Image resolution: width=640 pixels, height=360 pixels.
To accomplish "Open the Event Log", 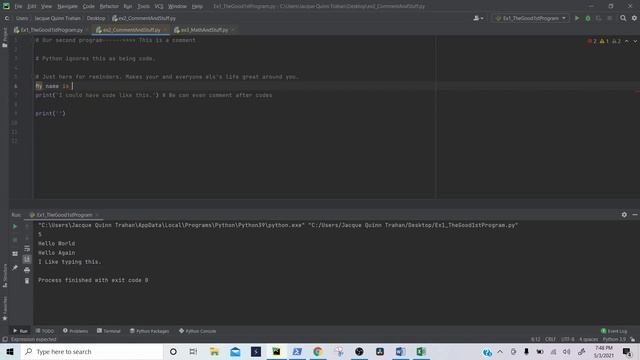I will click(614, 331).
